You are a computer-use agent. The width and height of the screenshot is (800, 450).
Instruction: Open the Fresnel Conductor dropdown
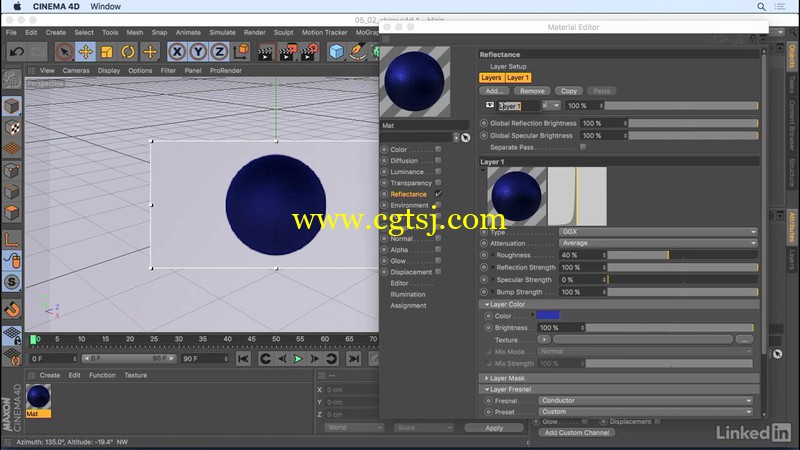coord(645,401)
